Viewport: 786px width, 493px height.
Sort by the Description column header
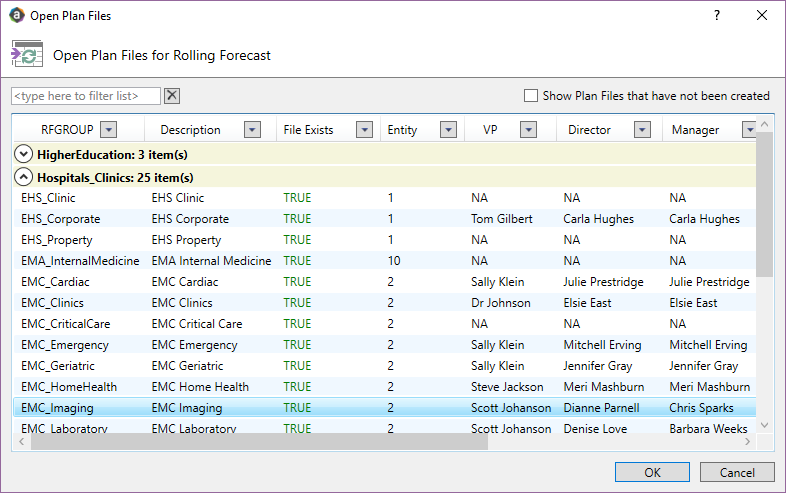(190, 130)
